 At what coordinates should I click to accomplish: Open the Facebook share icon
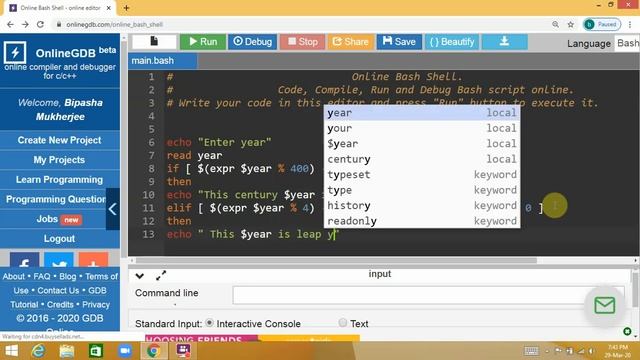(x=24, y=260)
